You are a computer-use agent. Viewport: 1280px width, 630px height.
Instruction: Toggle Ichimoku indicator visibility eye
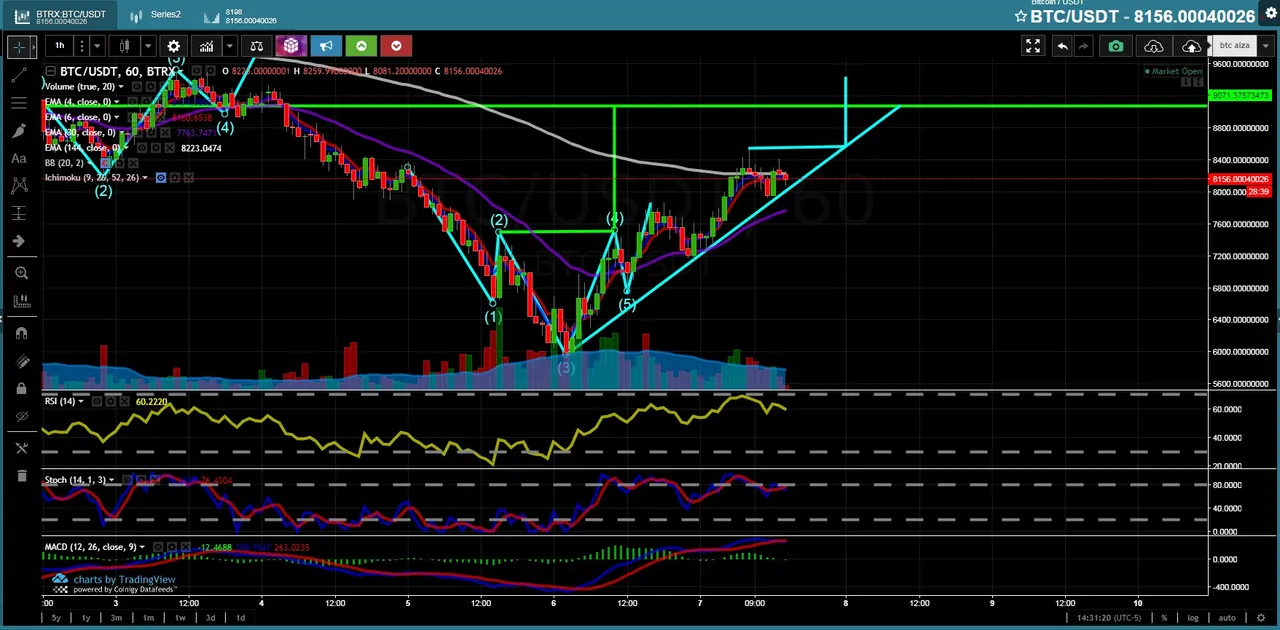coord(160,178)
